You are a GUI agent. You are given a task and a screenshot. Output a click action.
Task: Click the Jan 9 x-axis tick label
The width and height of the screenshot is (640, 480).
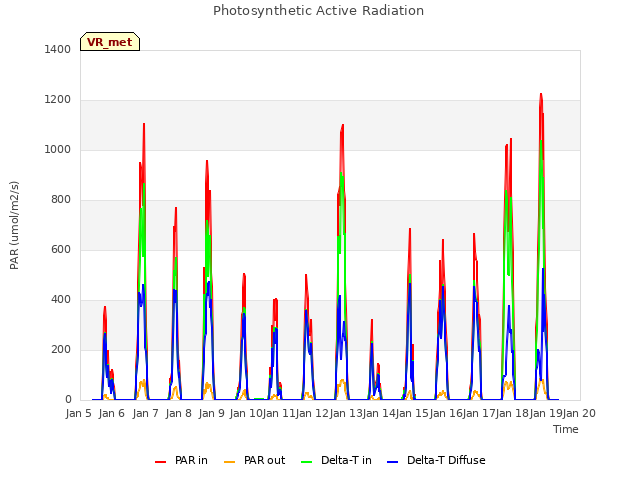click(x=211, y=413)
